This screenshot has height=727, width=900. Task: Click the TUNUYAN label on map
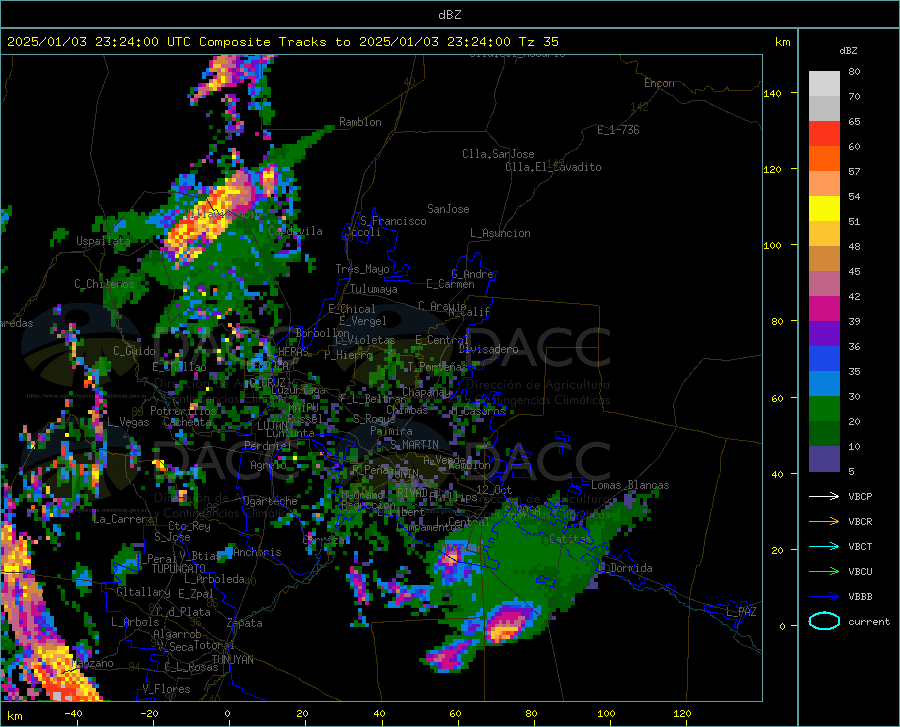point(232,660)
